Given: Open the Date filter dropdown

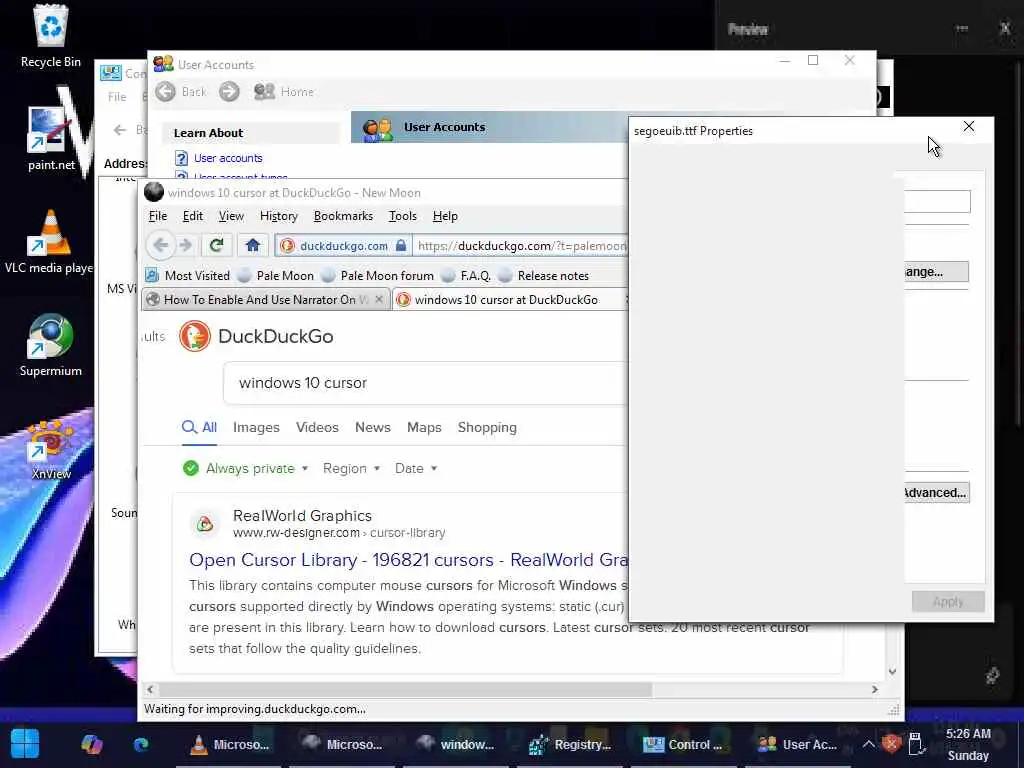Looking at the screenshot, I should tap(416, 468).
